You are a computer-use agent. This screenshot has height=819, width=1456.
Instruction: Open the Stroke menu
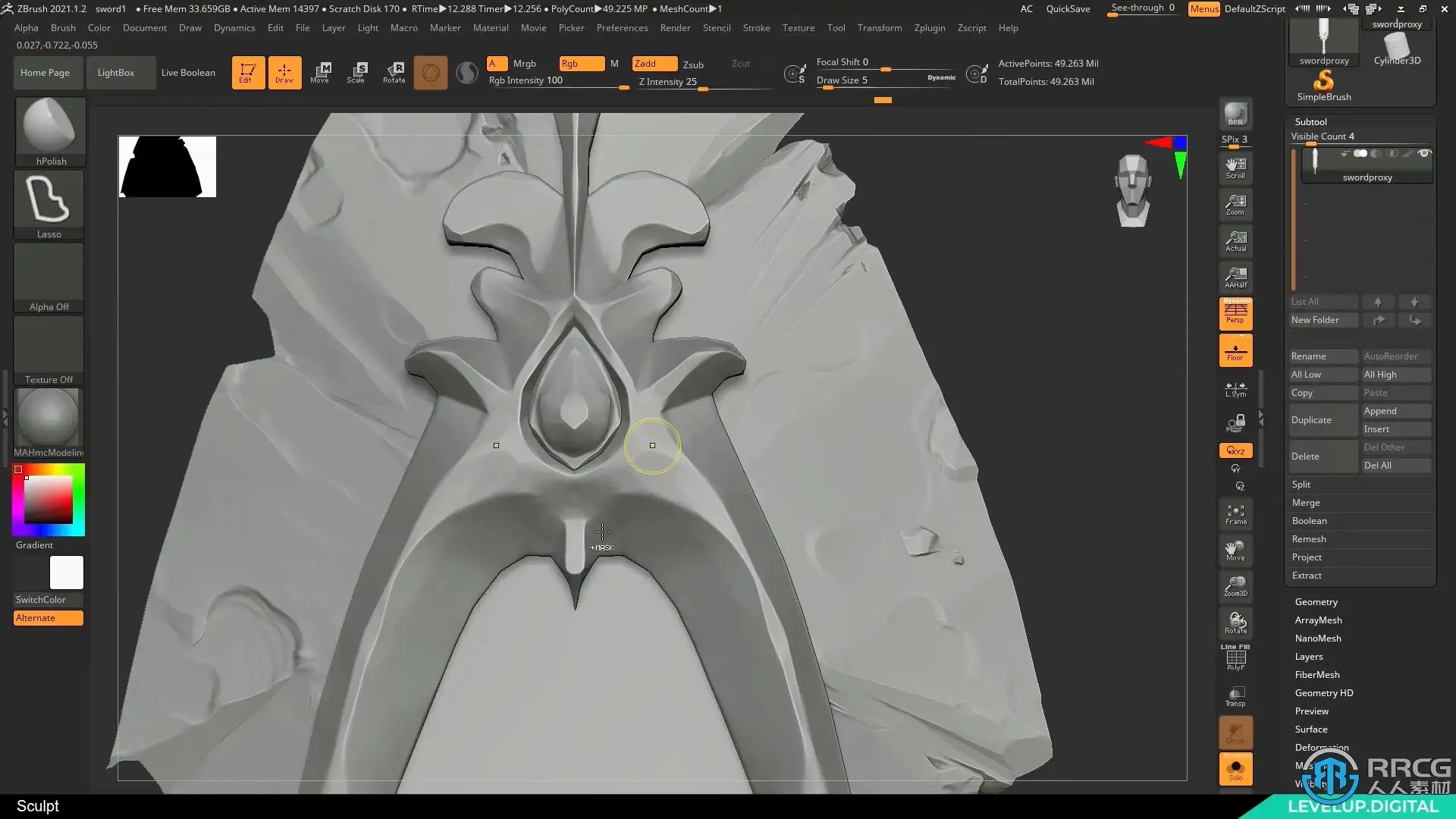755,28
